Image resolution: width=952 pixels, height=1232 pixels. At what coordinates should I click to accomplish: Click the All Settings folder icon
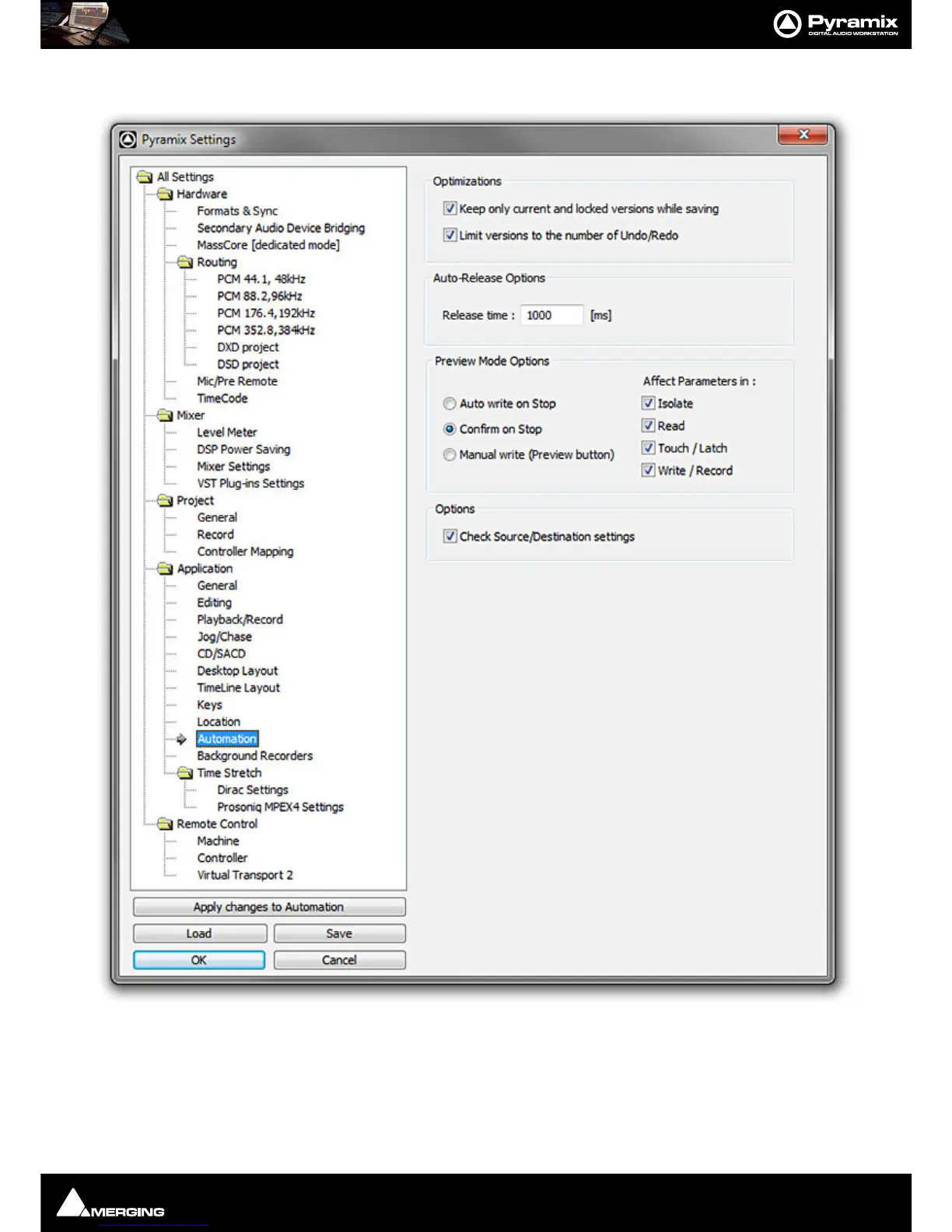click(x=145, y=177)
